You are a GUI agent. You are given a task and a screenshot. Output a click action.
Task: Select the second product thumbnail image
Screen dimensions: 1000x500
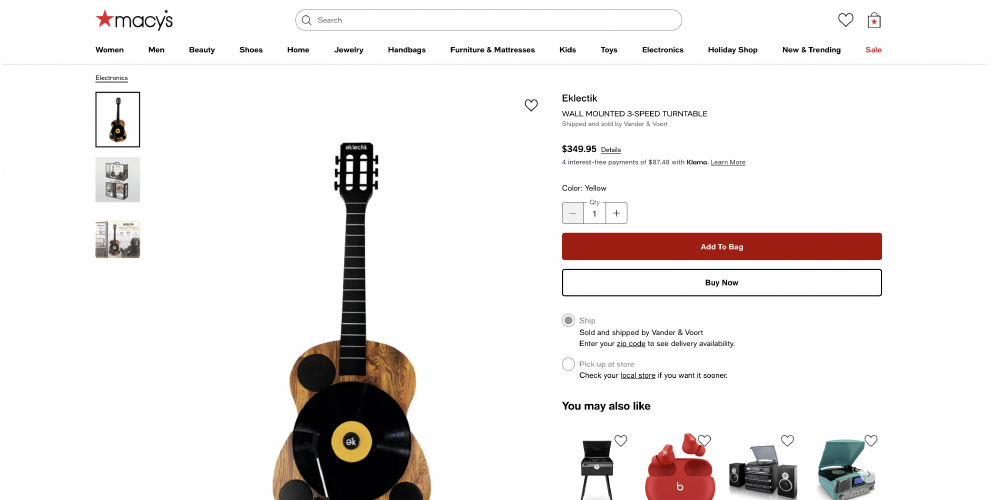[x=117, y=180]
